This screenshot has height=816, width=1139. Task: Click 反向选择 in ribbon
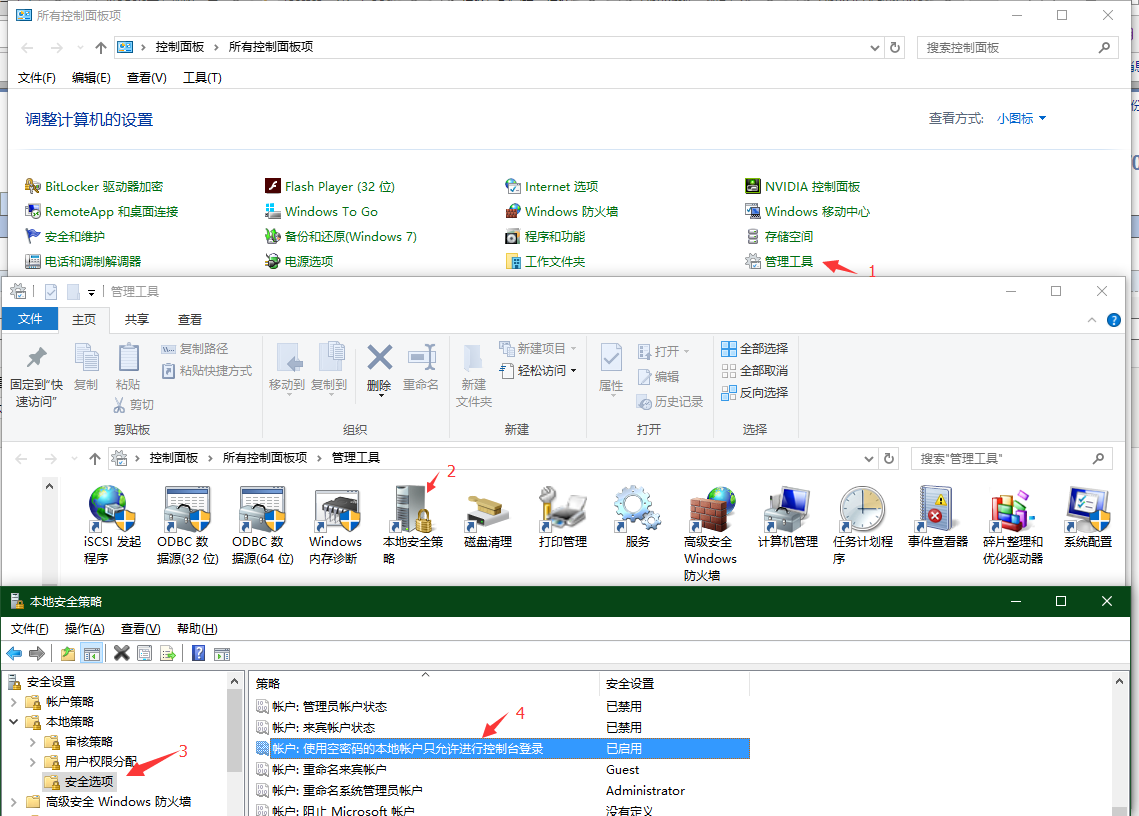click(755, 392)
